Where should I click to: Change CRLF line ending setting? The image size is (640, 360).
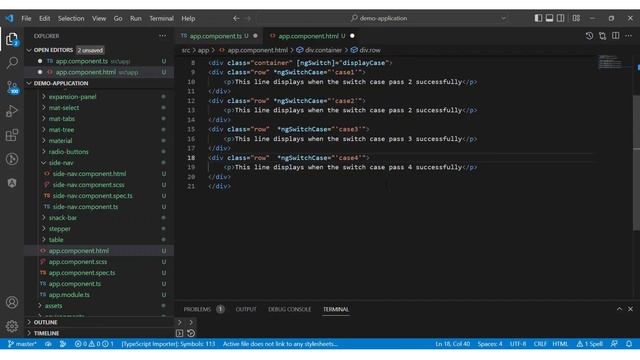[540, 344]
